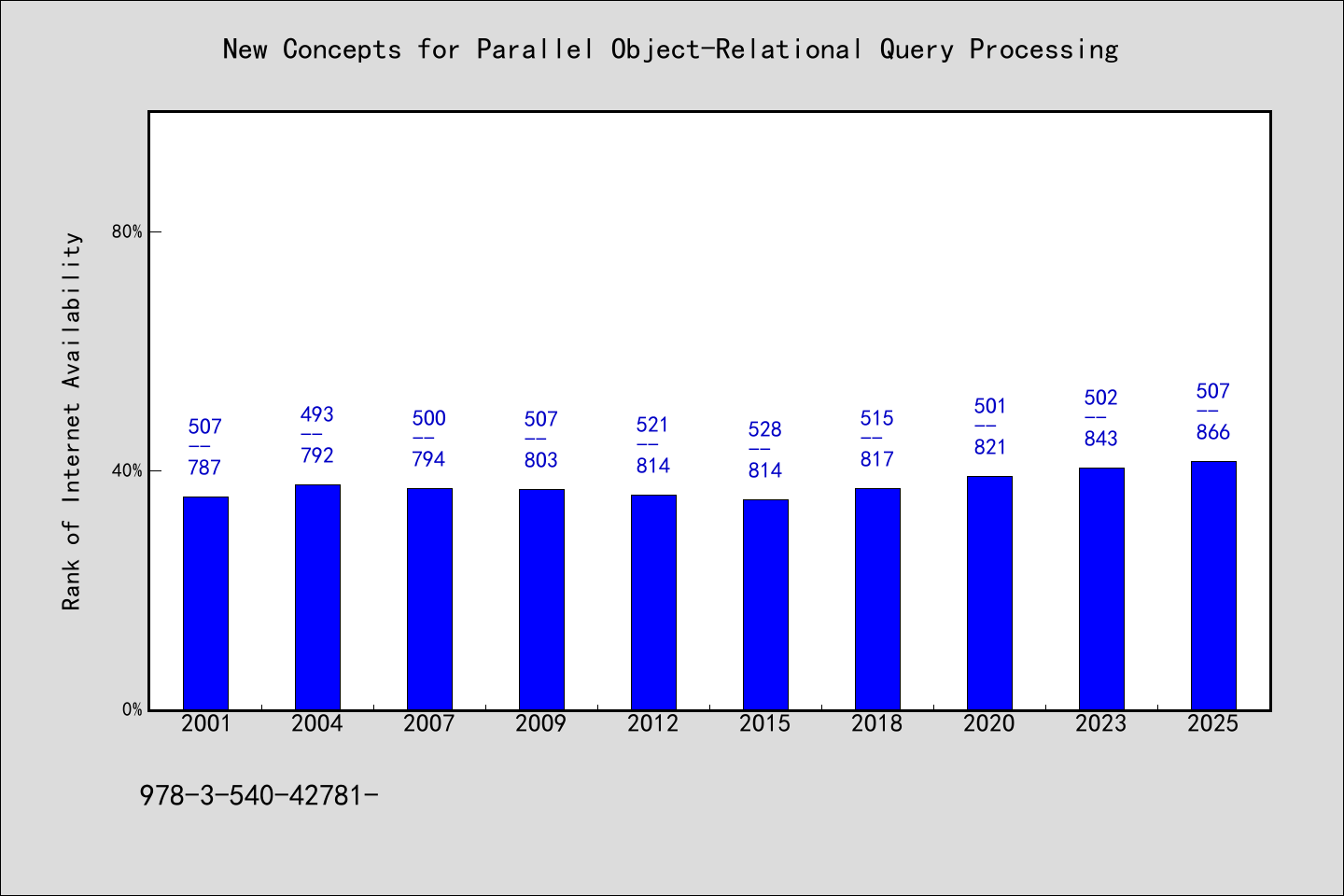Click the value 794 above the 2007 bar

tap(429, 459)
